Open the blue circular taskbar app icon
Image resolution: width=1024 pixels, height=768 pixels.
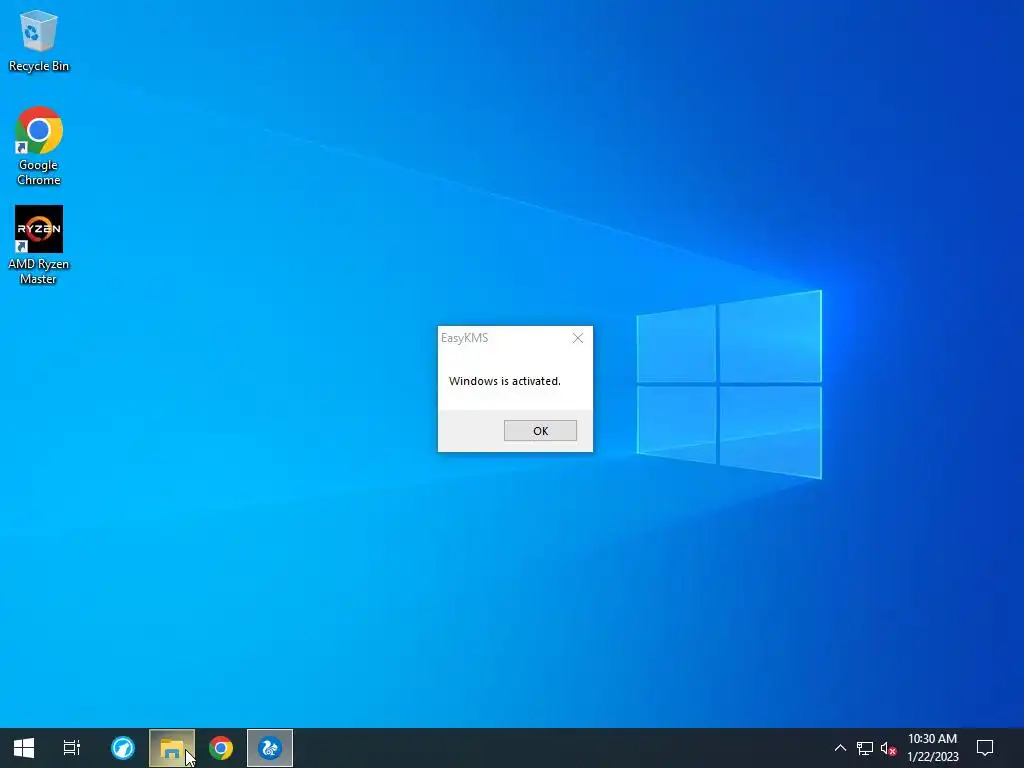click(x=123, y=748)
